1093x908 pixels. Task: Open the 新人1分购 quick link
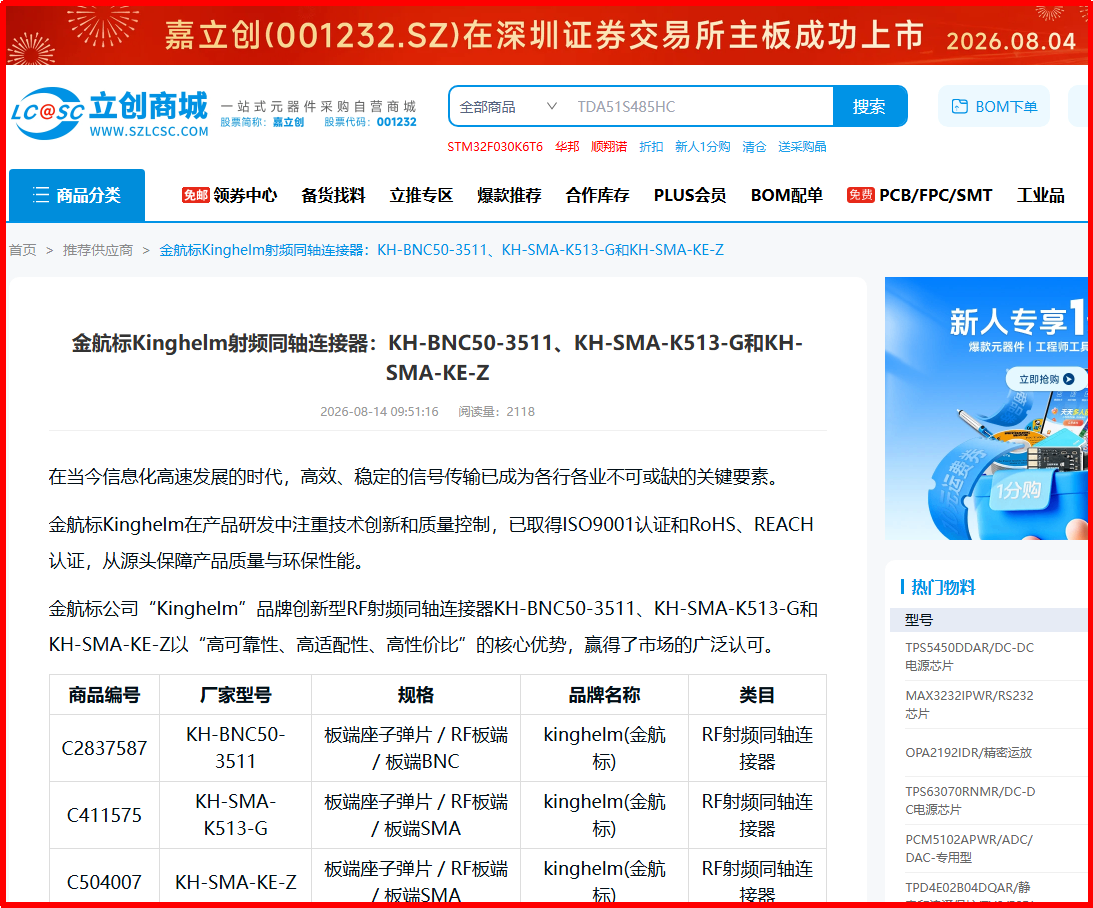click(702, 146)
